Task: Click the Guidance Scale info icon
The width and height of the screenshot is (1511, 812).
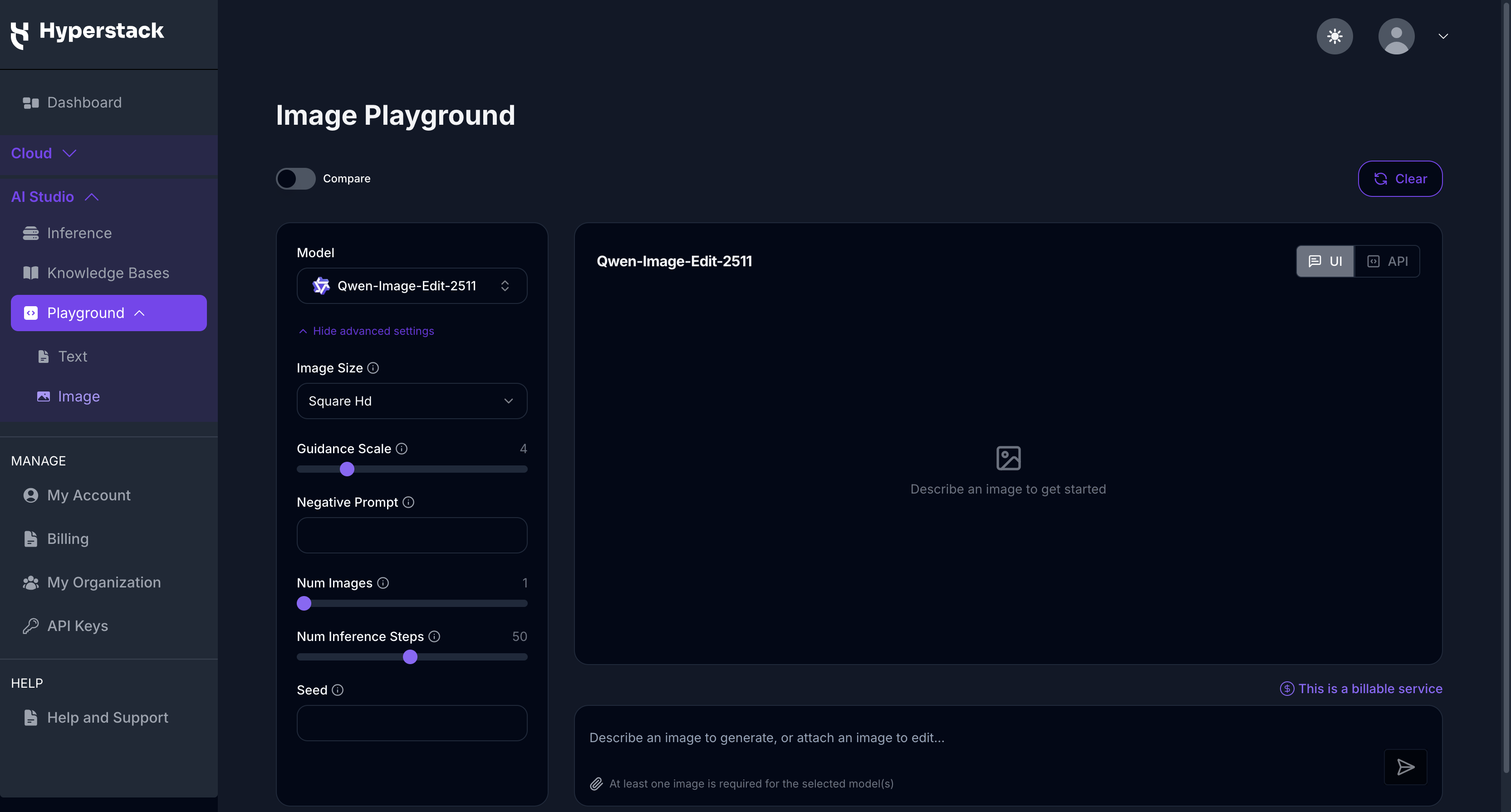Action: [x=401, y=449]
